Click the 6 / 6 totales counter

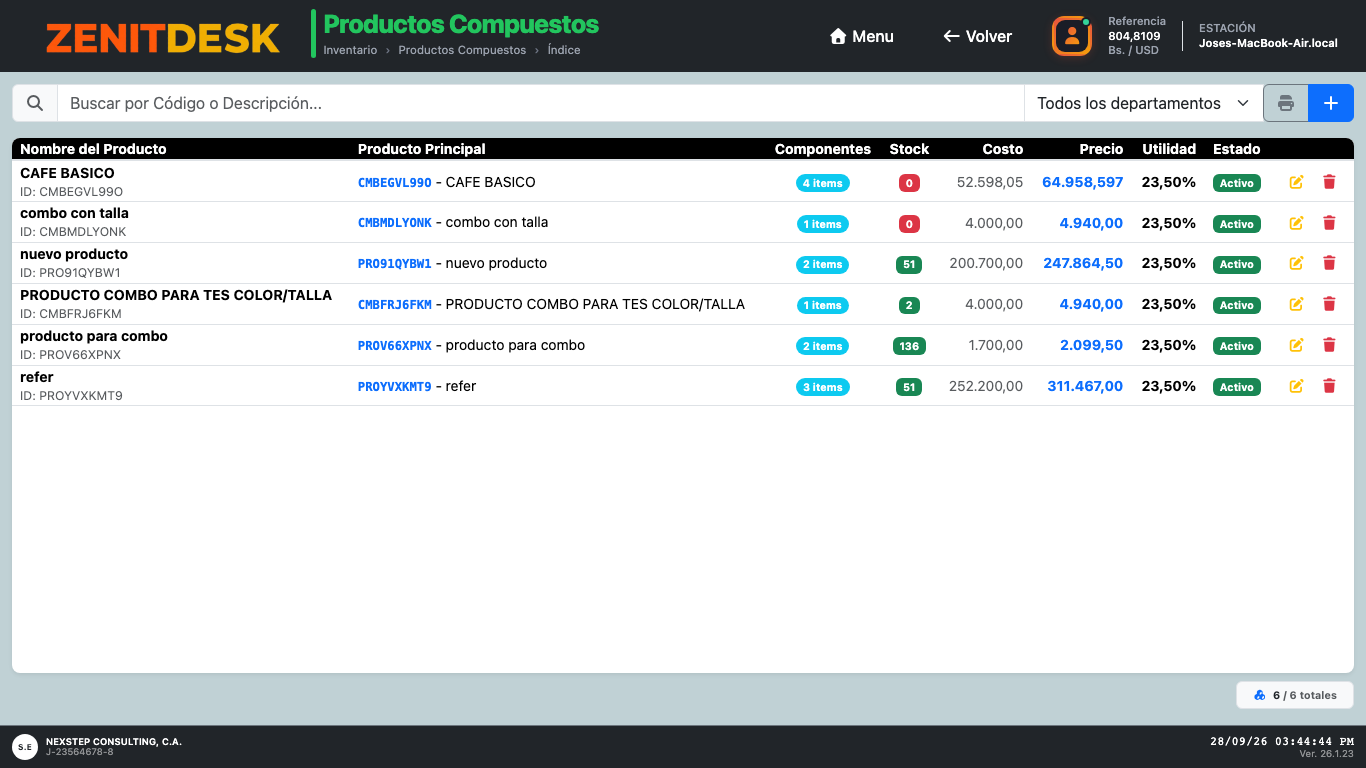[x=1295, y=695]
